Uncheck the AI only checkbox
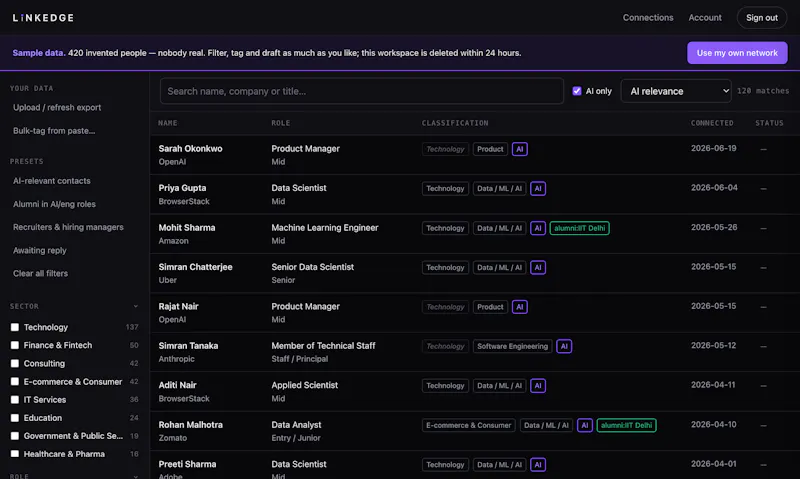The height and width of the screenshot is (479, 800). [x=577, y=91]
